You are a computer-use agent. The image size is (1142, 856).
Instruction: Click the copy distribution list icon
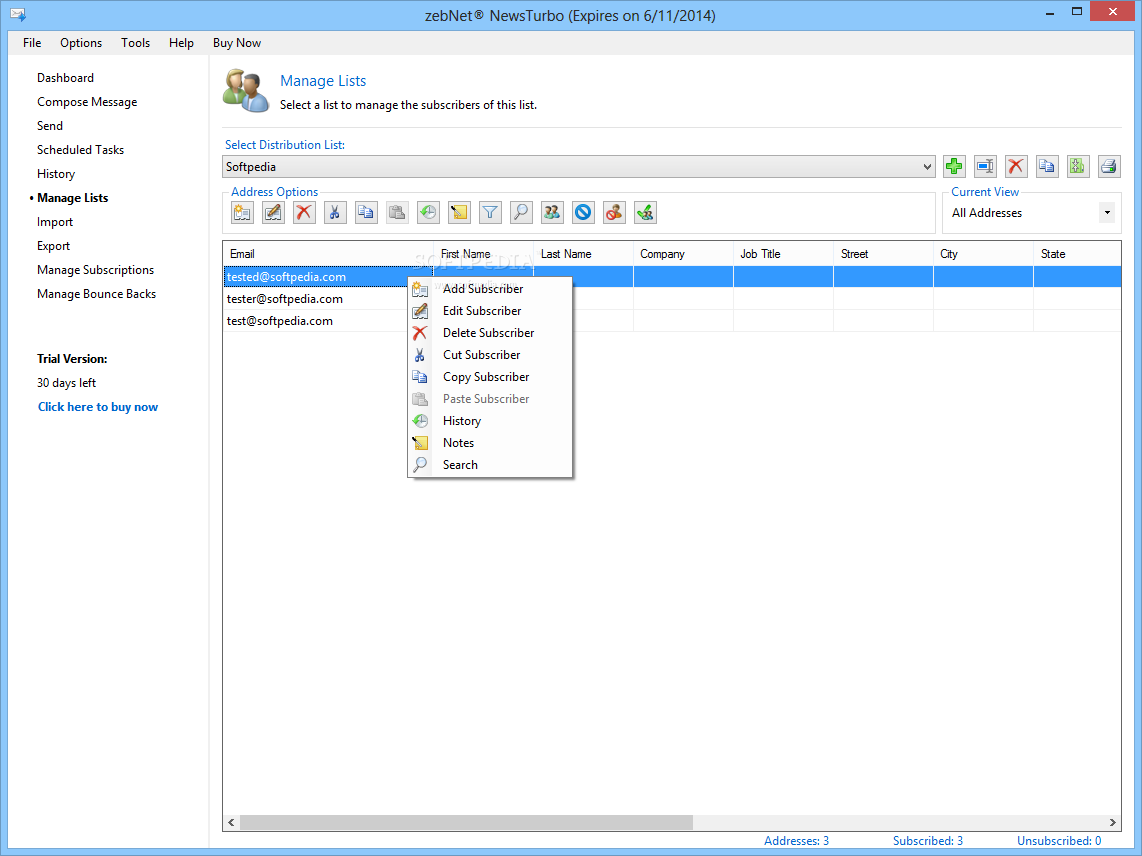click(1047, 166)
